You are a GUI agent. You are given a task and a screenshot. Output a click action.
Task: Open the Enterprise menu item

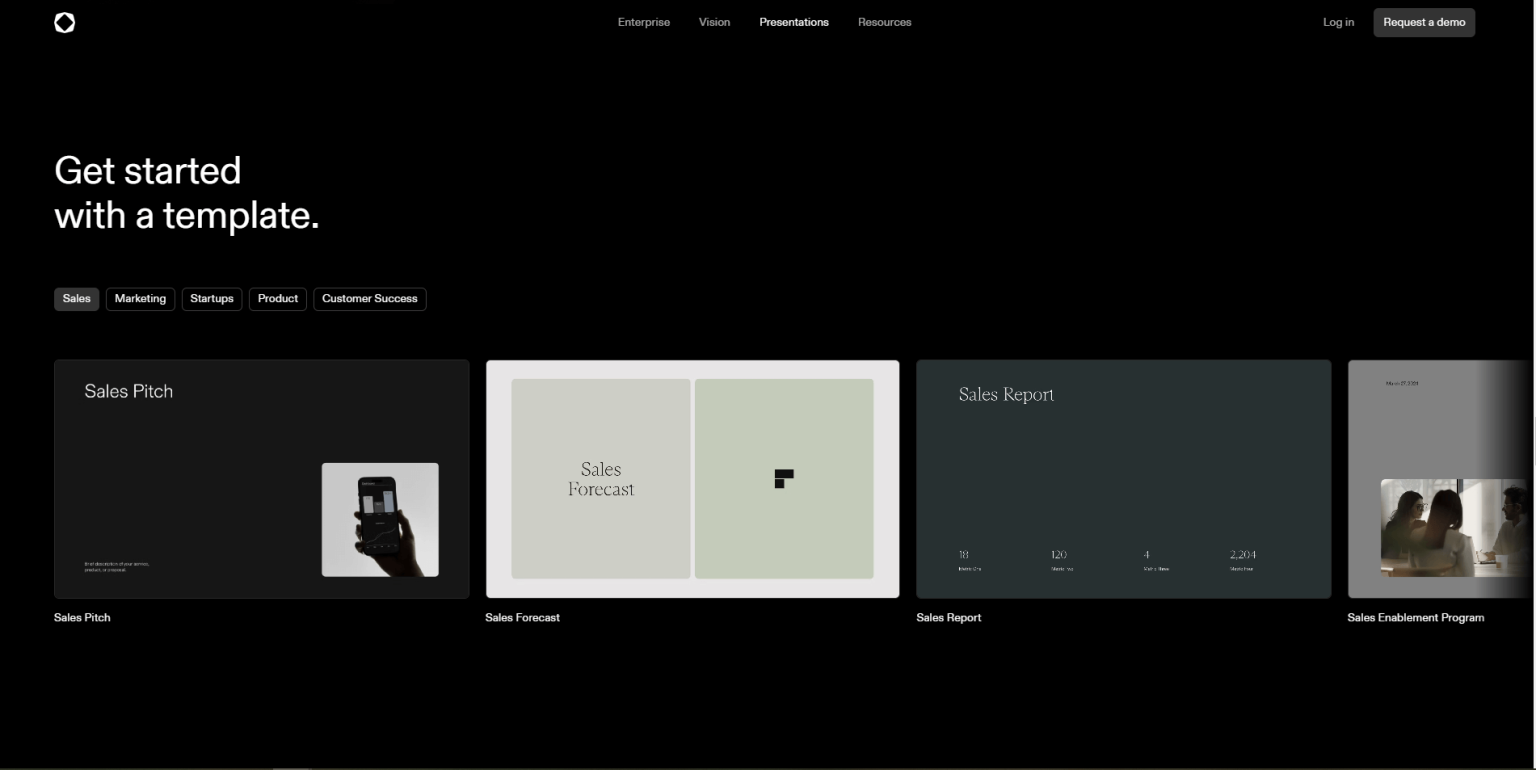point(643,22)
